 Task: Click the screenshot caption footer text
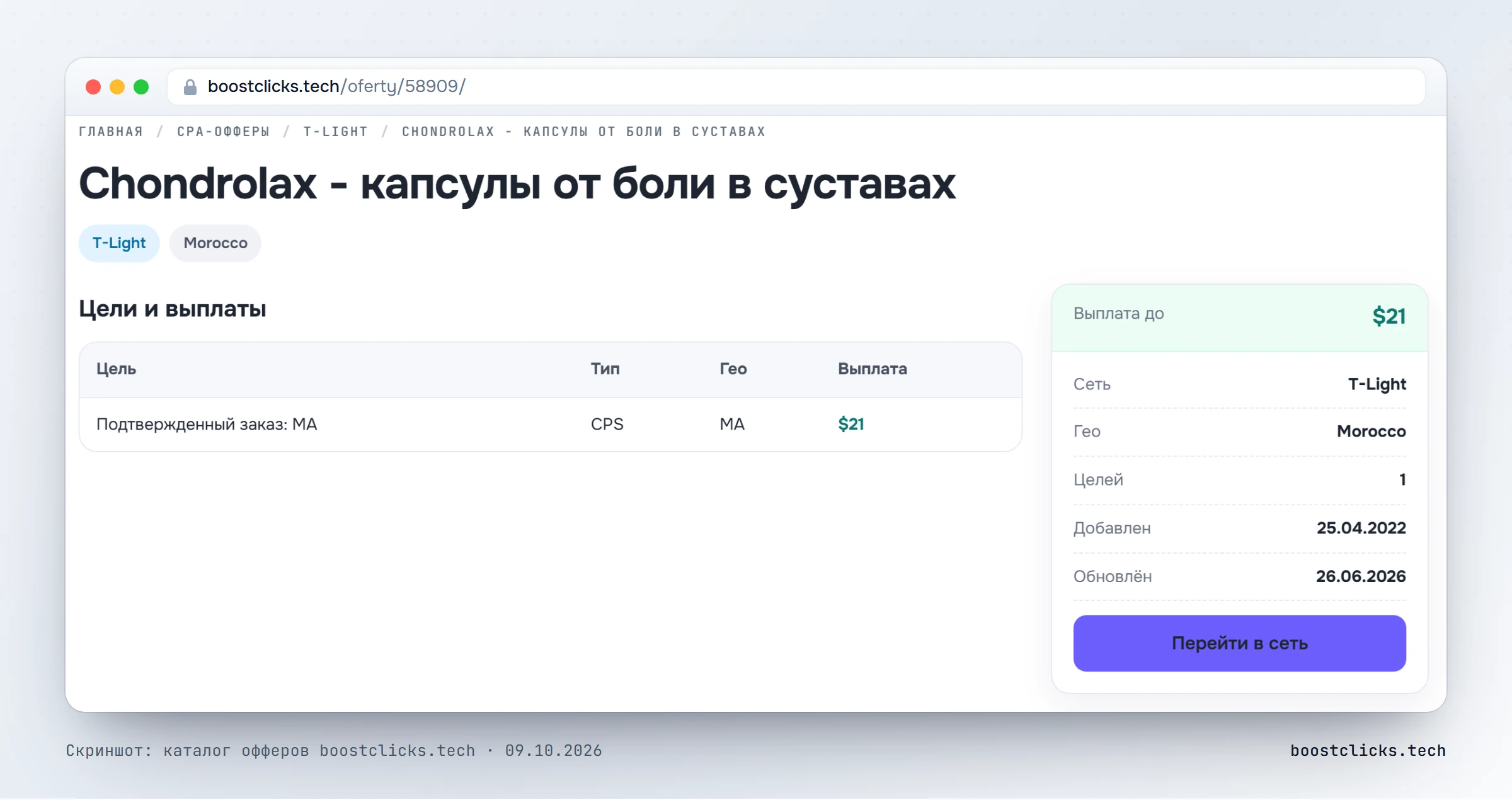(x=334, y=751)
